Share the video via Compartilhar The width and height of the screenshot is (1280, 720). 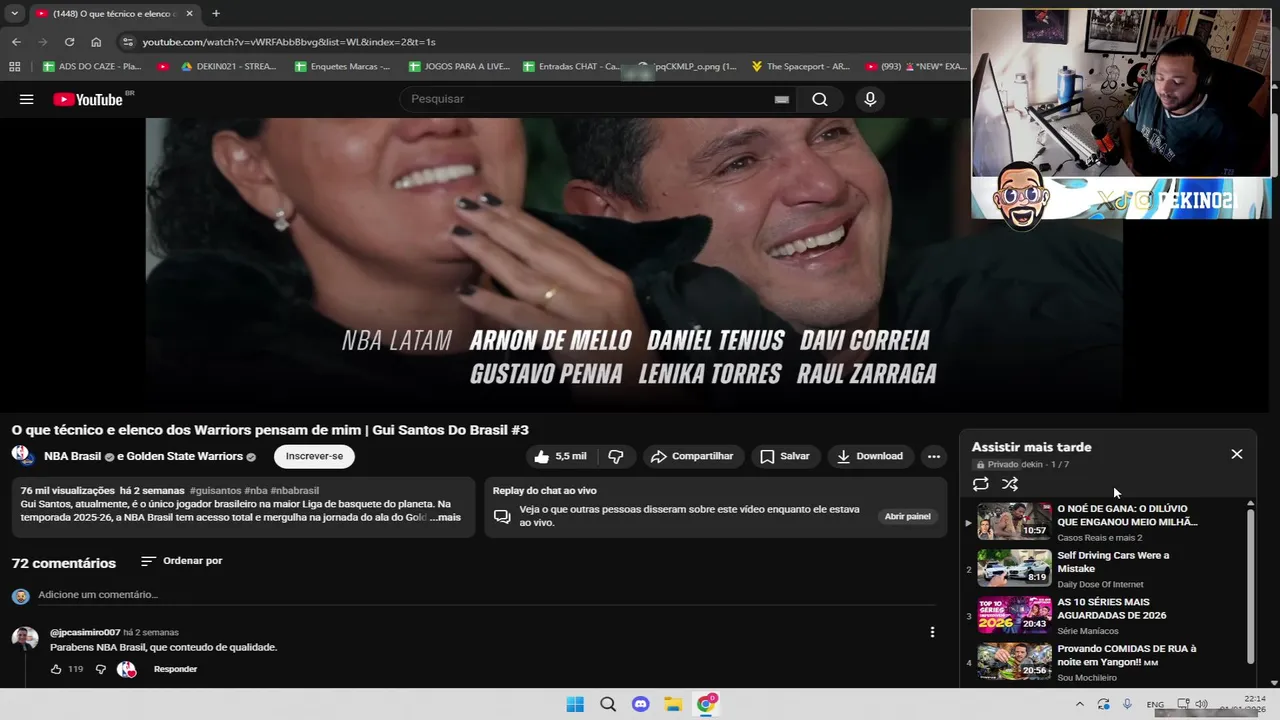(x=693, y=456)
